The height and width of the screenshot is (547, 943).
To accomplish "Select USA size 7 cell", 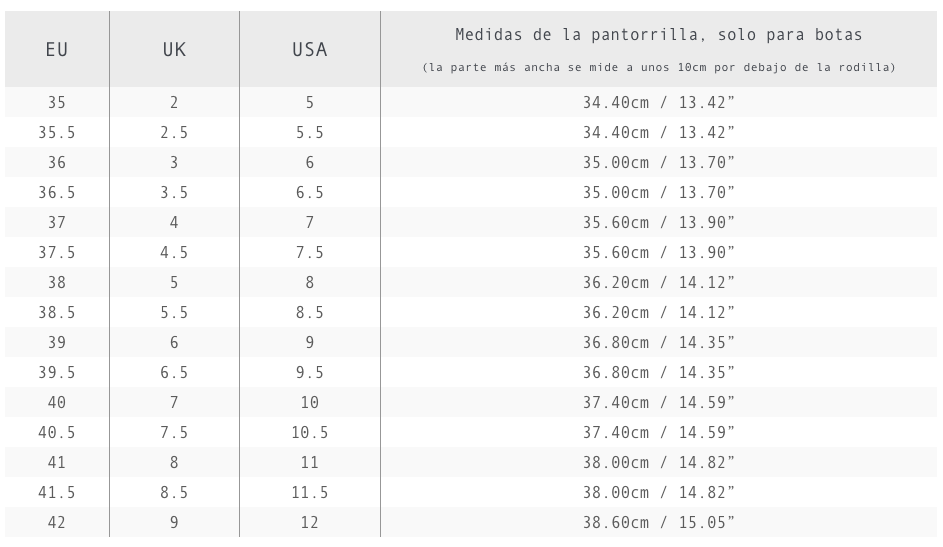I will (x=310, y=222).
